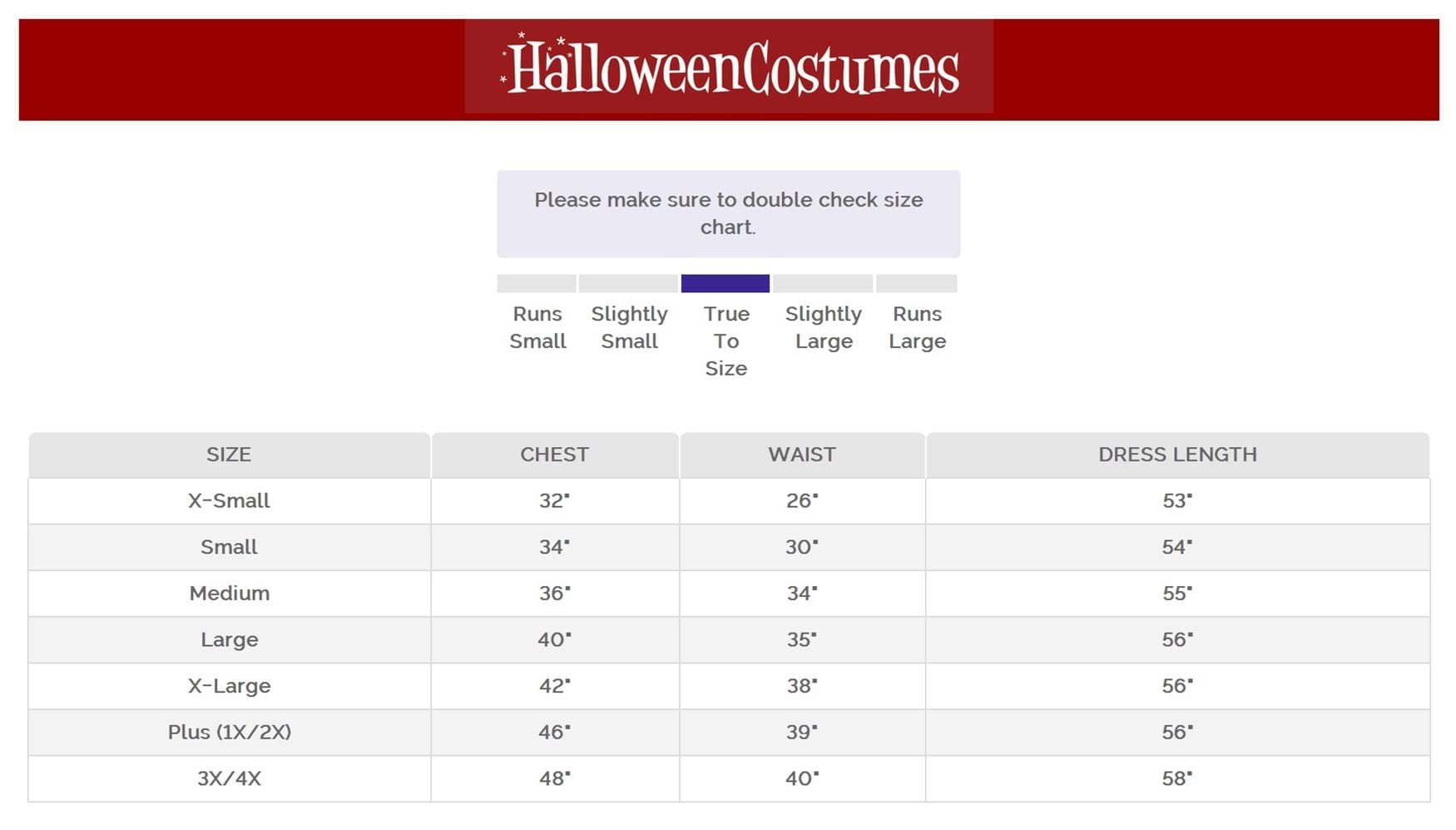Select the X-Small size row
The image size is (1456, 830).
(229, 501)
